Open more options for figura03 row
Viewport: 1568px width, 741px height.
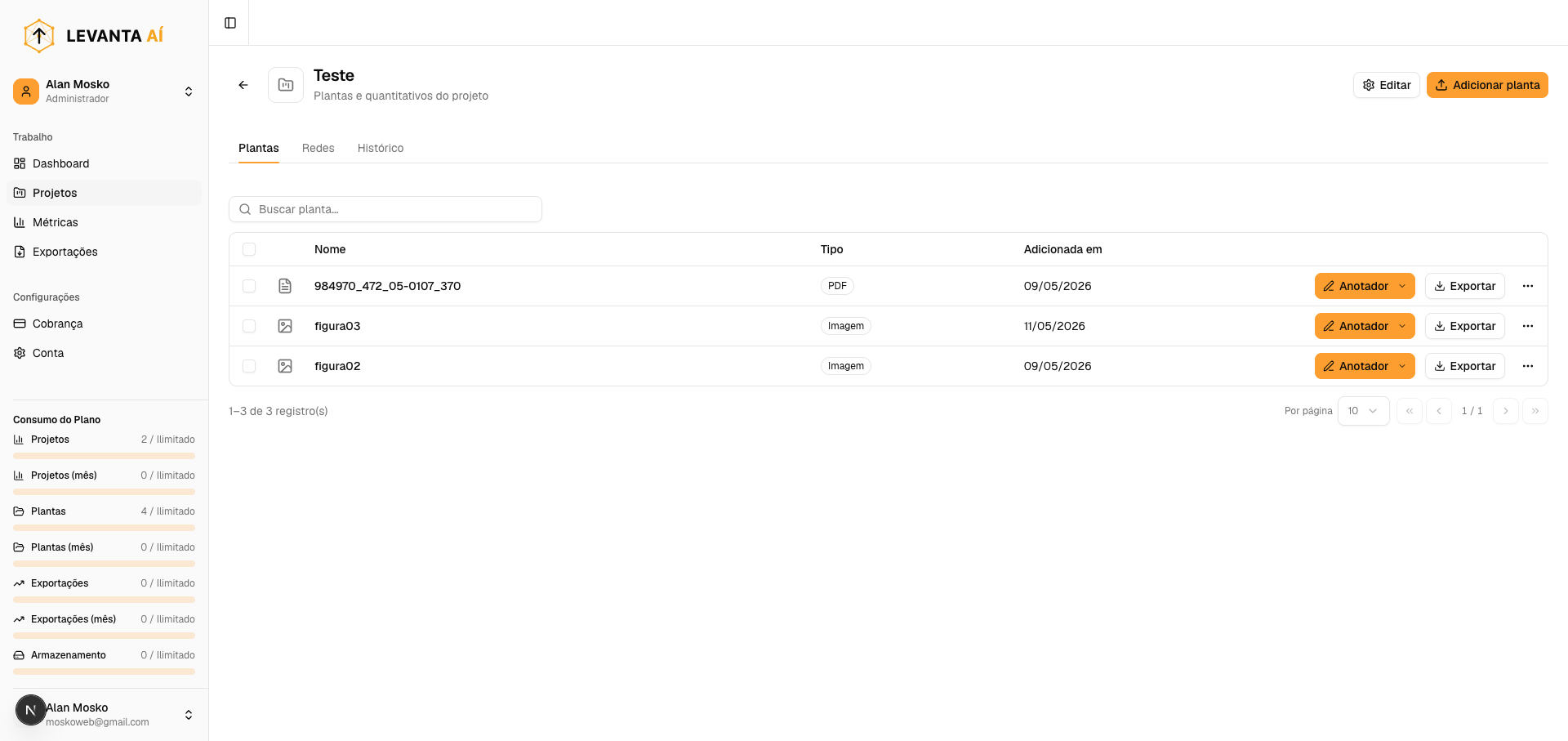1528,326
